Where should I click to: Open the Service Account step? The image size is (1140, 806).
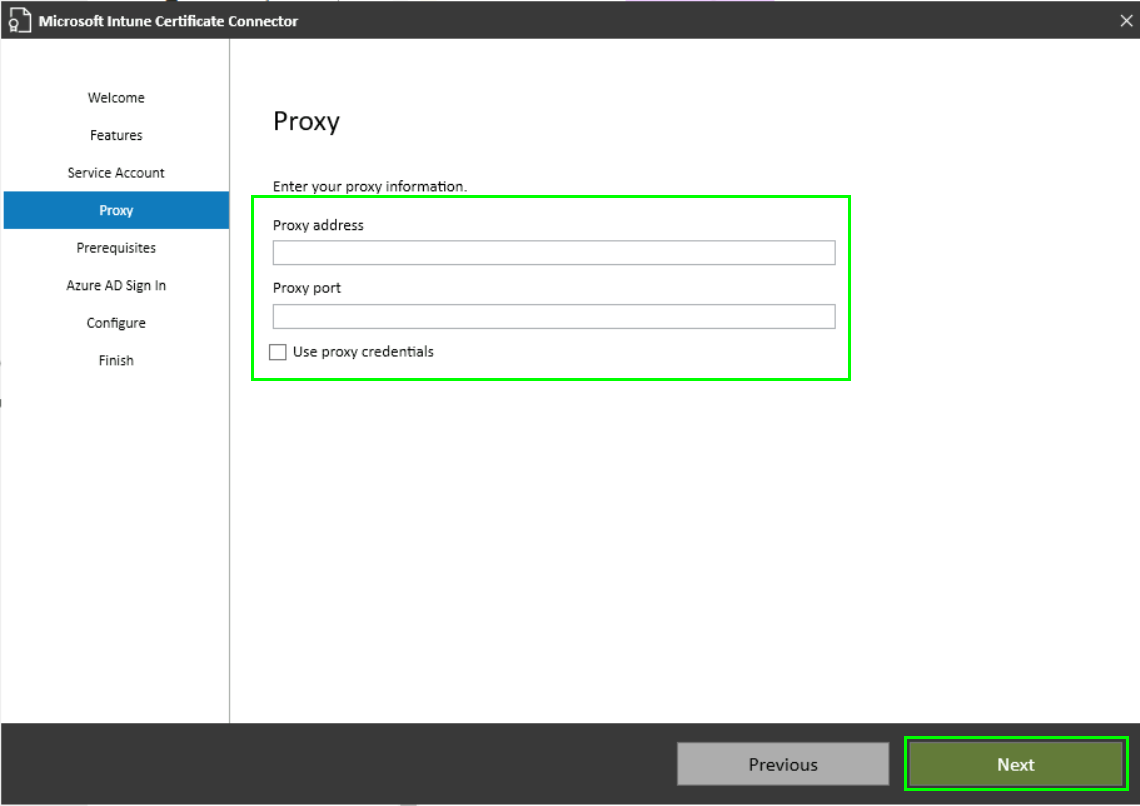tap(116, 173)
